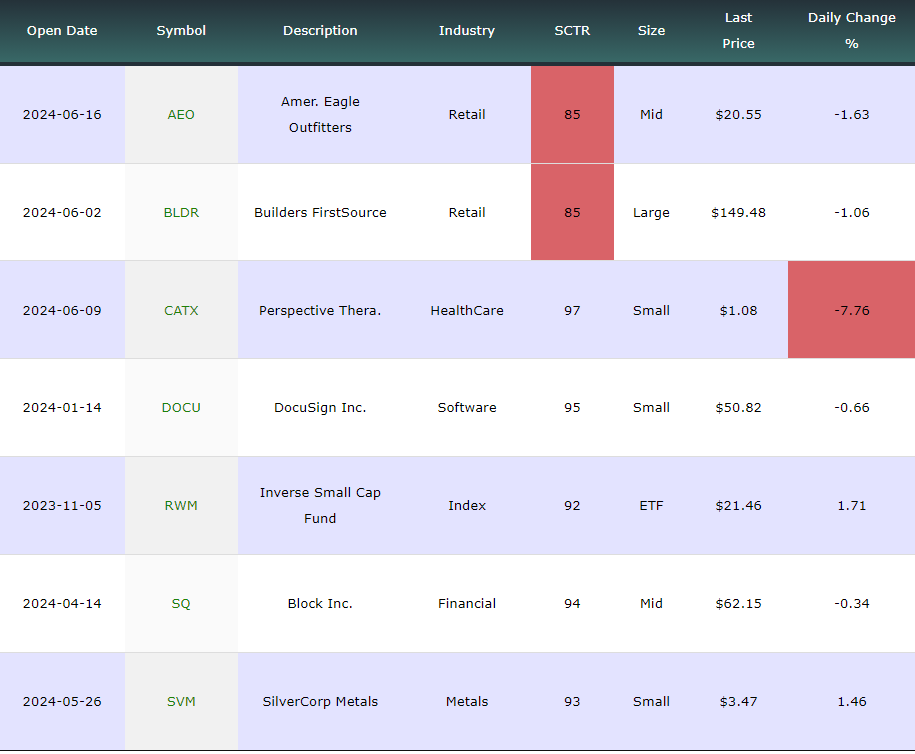Click the Large size cell
915x754 pixels.
(x=651, y=212)
